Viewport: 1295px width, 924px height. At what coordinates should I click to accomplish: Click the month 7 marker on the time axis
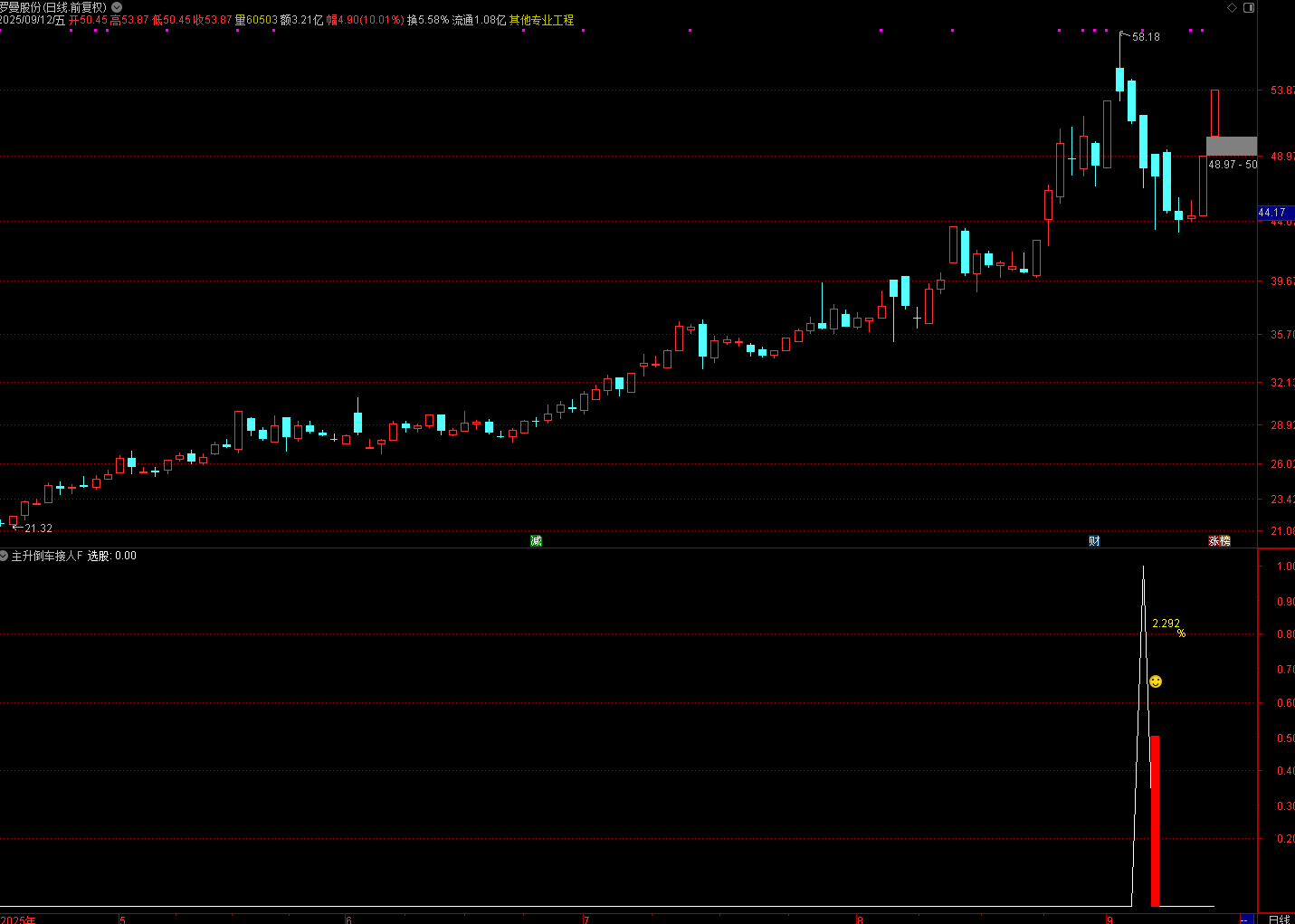pos(586,919)
